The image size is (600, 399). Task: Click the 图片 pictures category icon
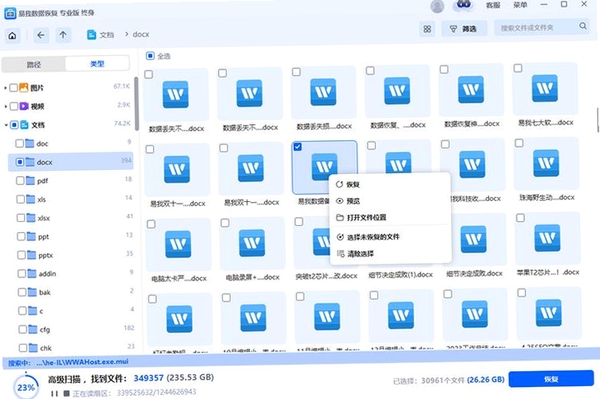[24, 88]
